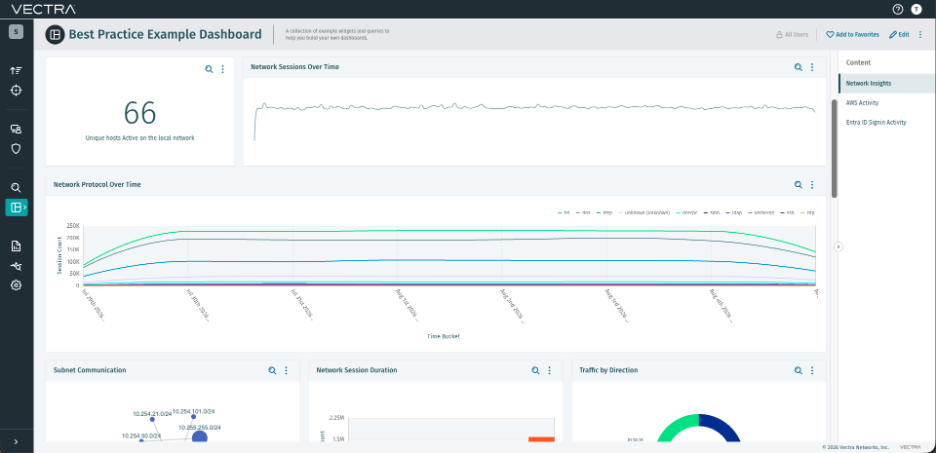This screenshot has width=936, height=453.
Task: Inspect query for Network Sessions Over Time
Action: click(x=798, y=67)
